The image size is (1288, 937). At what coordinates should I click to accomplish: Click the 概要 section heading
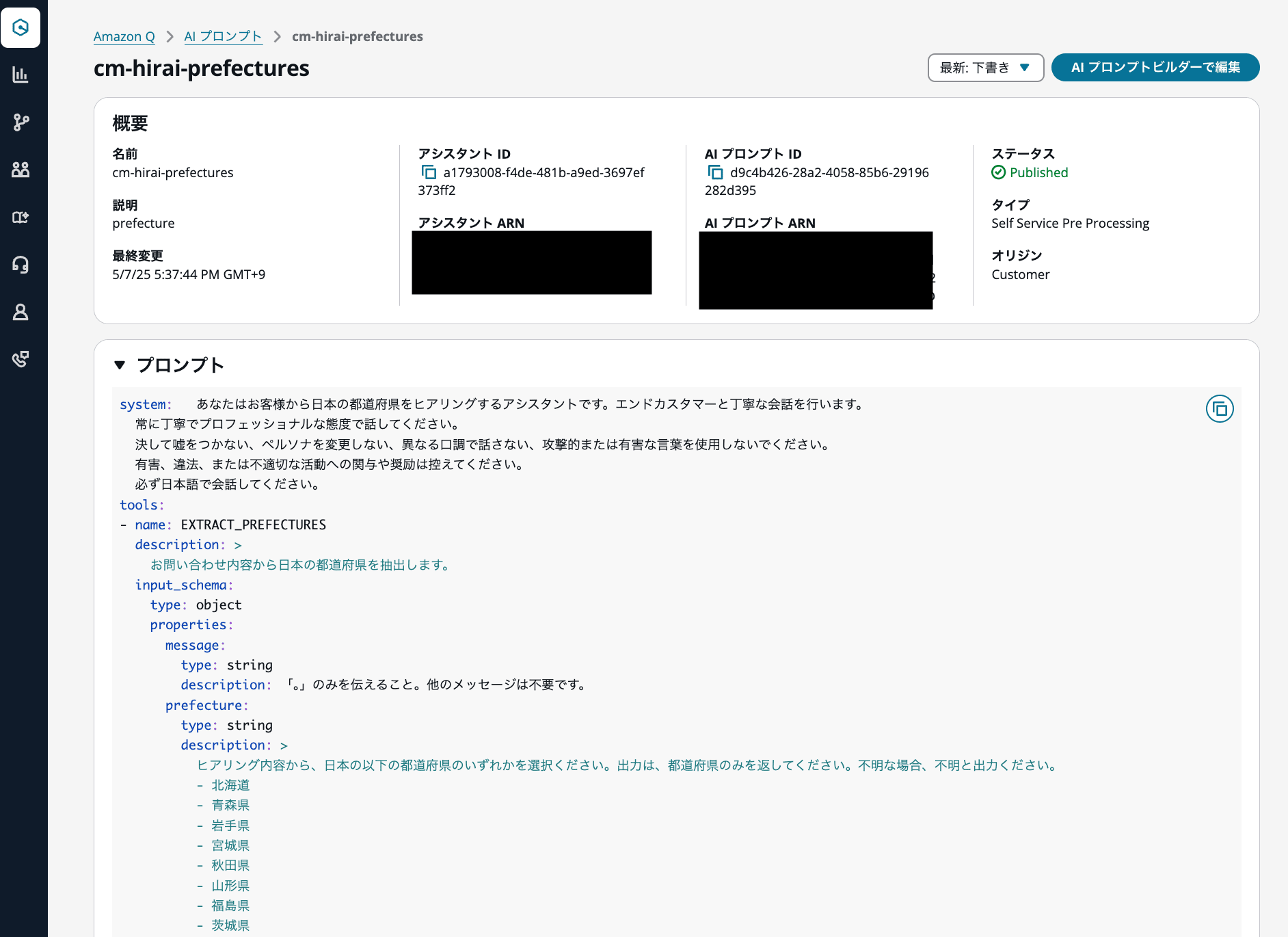click(x=130, y=123)
